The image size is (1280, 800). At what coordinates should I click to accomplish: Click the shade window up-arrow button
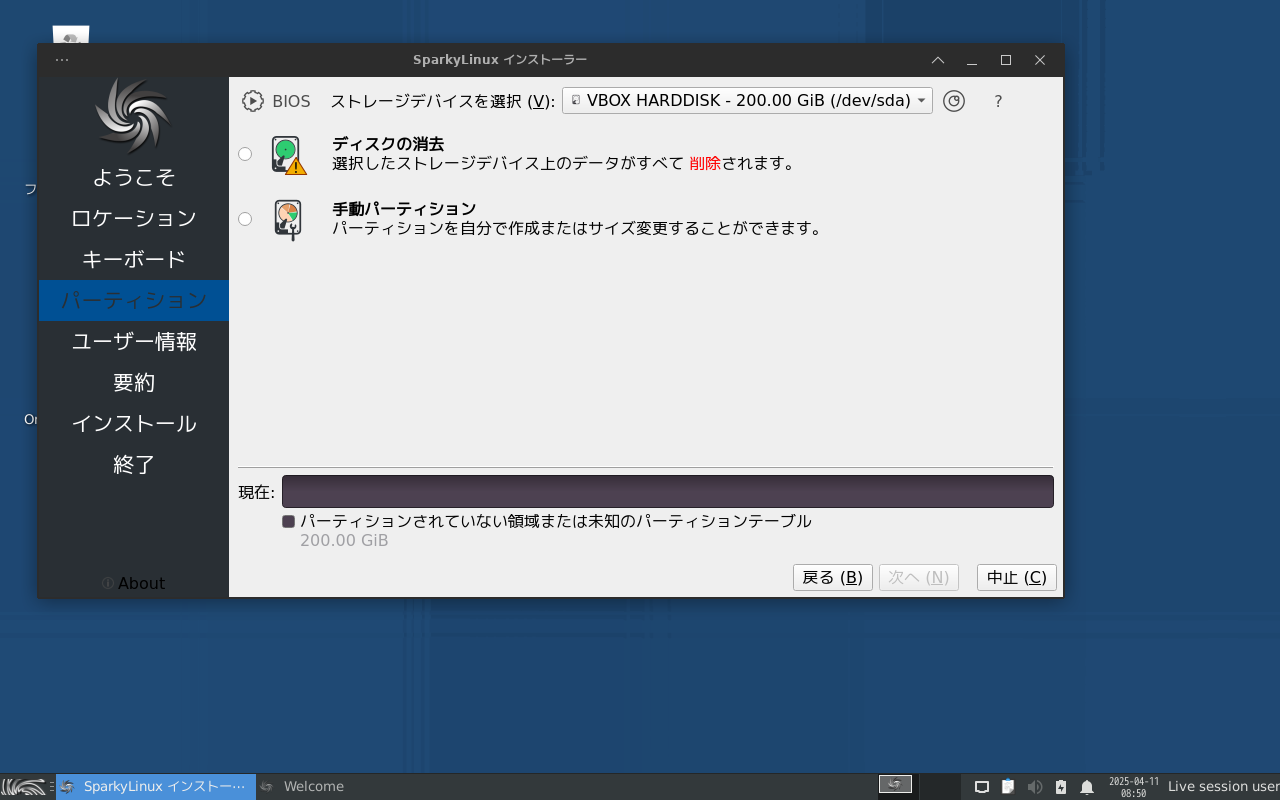938,60
